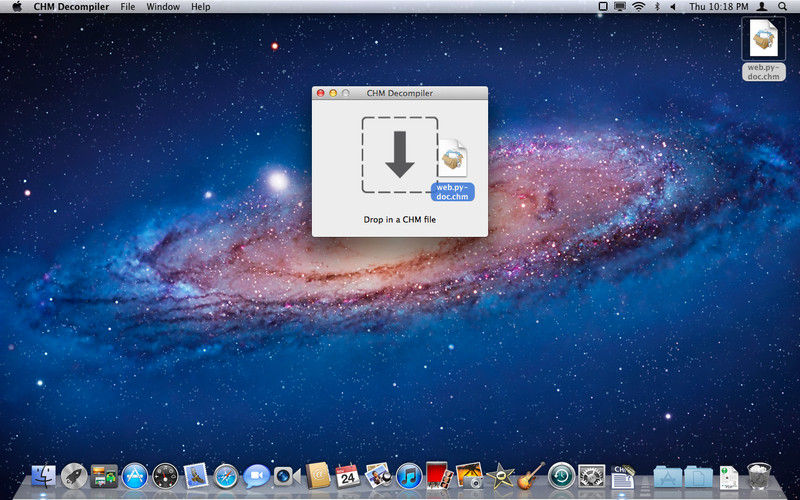The image size is (800, 500).
Task: Minimize the CHM Decompiler window
Action: [x=333, y=93]
